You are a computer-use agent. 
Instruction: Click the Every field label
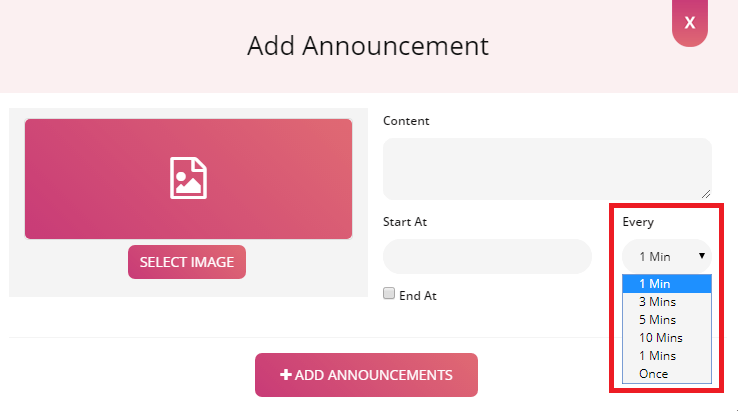pyautogui.click(x=637, y=221)
